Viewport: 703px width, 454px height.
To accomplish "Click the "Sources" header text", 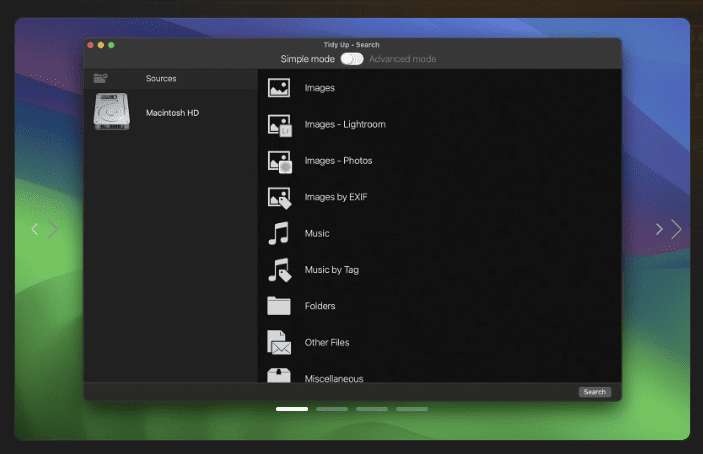I will pos(161,78).
